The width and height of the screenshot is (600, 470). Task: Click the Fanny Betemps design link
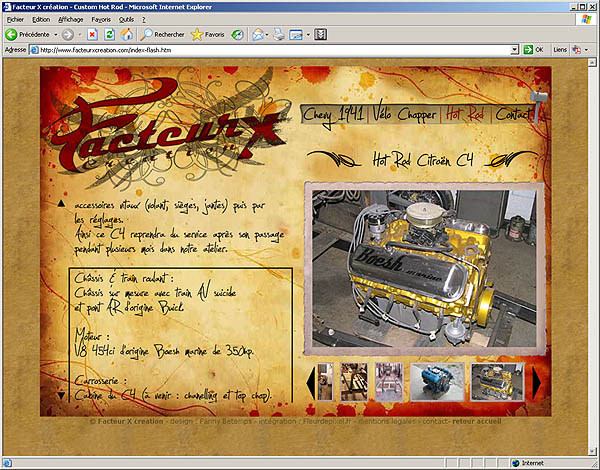[x=225, y=421]
